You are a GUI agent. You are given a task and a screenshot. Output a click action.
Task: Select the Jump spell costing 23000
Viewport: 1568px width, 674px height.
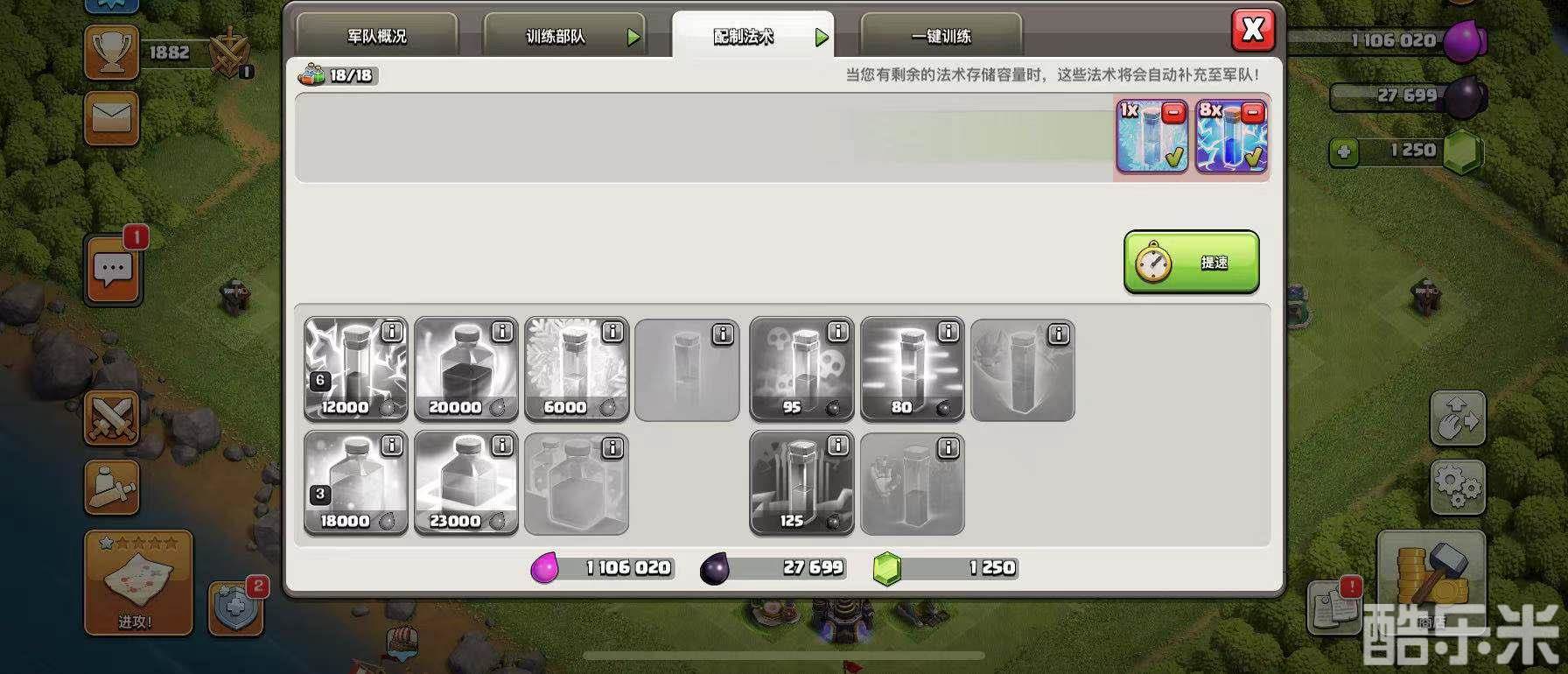465,483
